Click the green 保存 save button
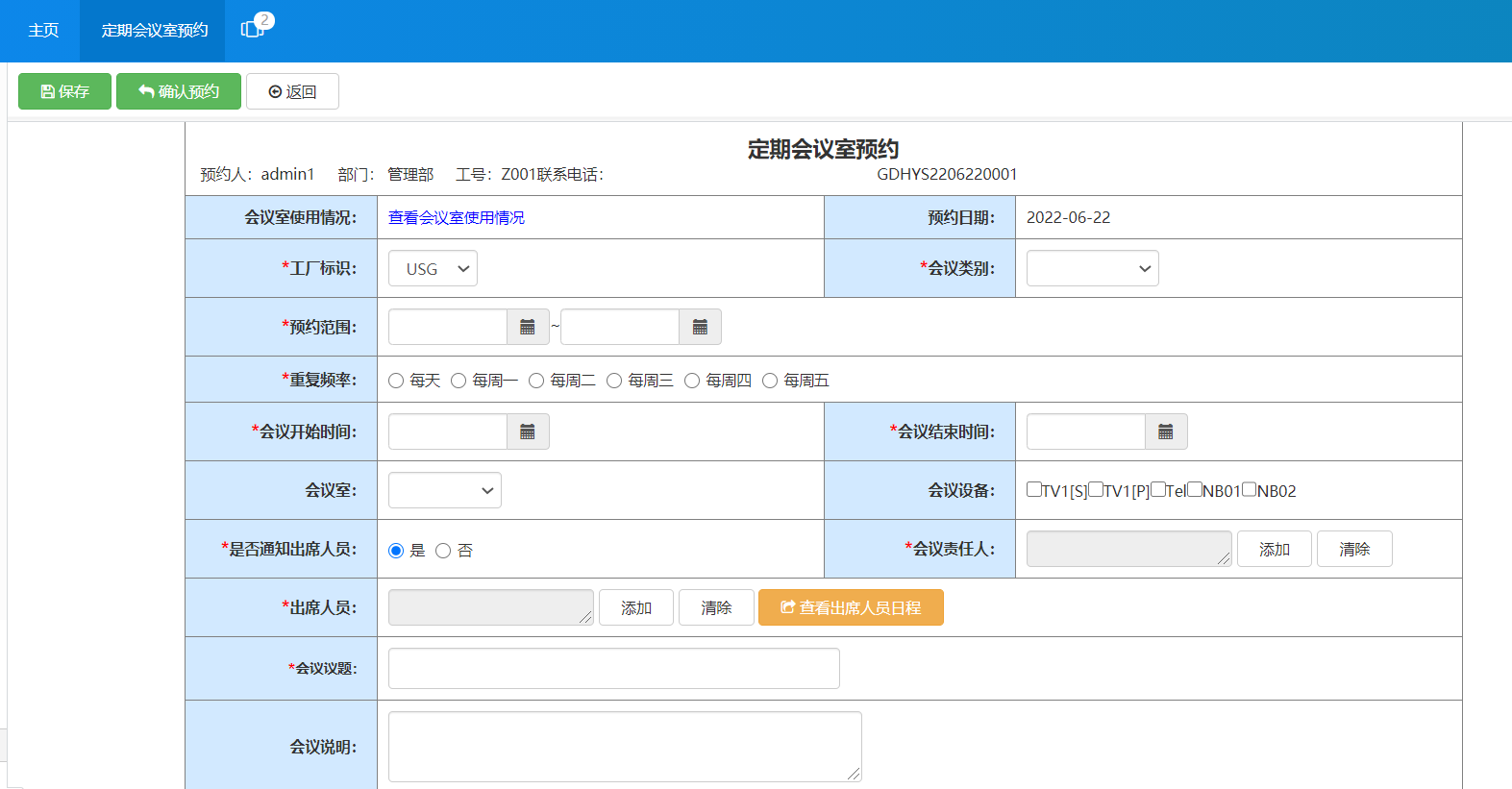This screenshot has height=789, width=1512. (64, 91)
